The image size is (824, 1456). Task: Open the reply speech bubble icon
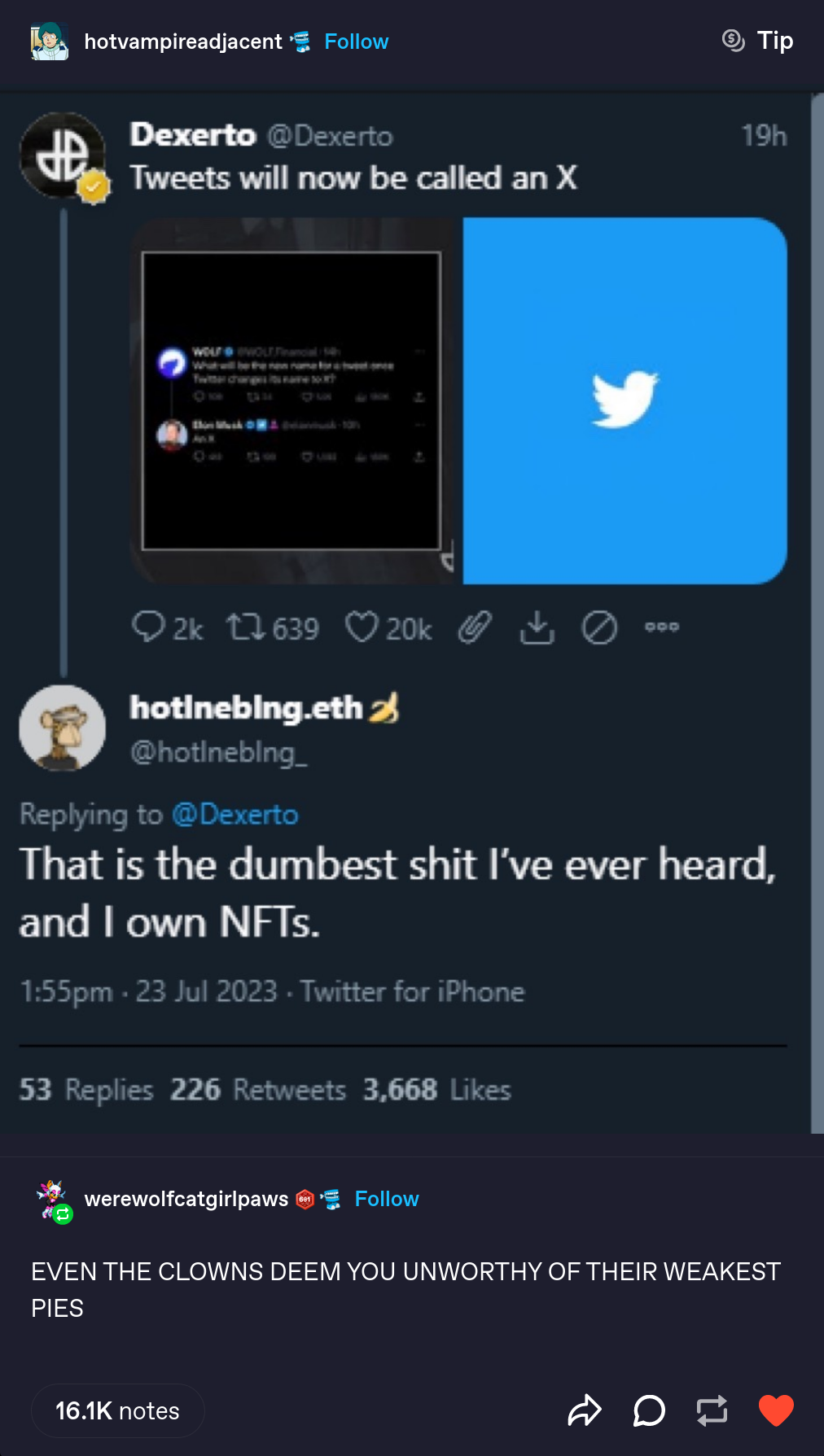[649, 1410]
